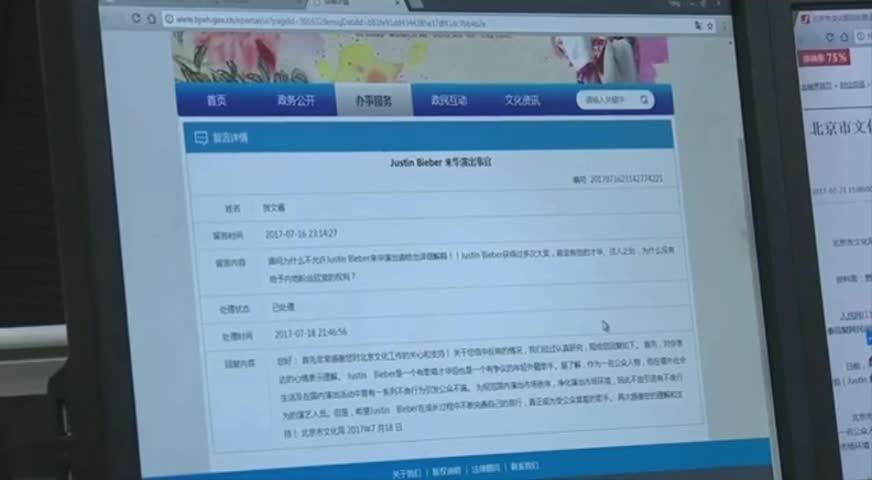
Task: Select the 北京市文化 heading in right window
Action: 841,128
